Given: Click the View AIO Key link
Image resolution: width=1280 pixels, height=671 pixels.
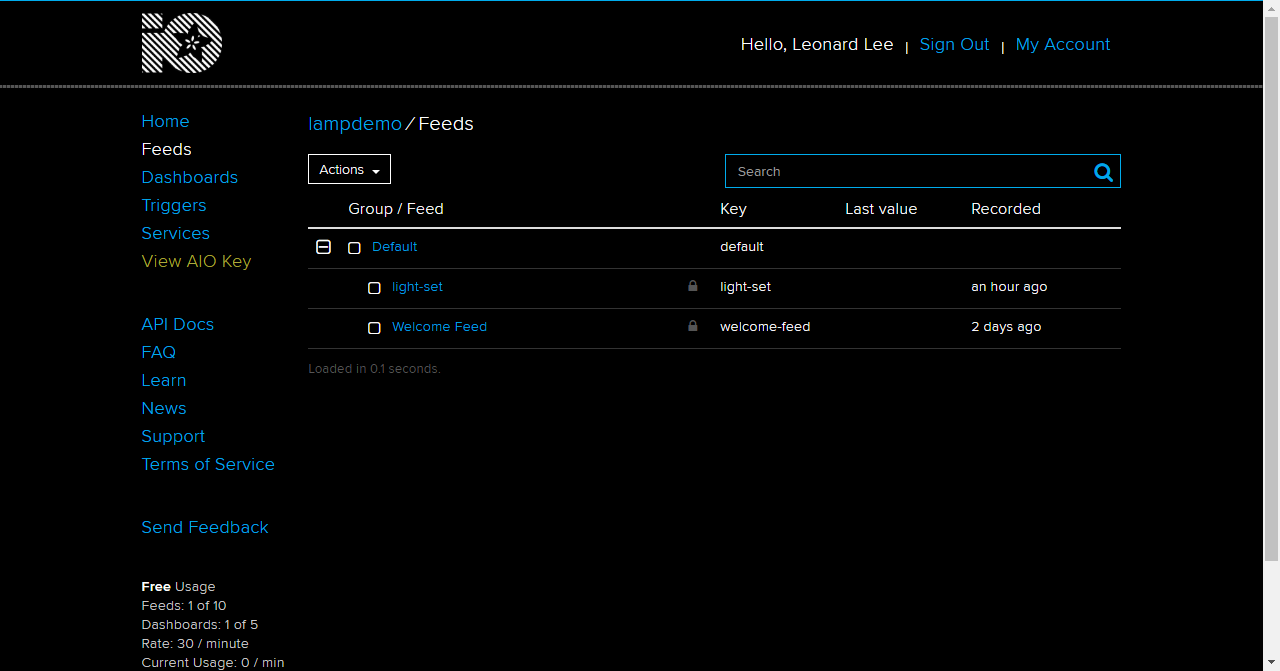Looking at the screenshot, I should tap(196, 261).
